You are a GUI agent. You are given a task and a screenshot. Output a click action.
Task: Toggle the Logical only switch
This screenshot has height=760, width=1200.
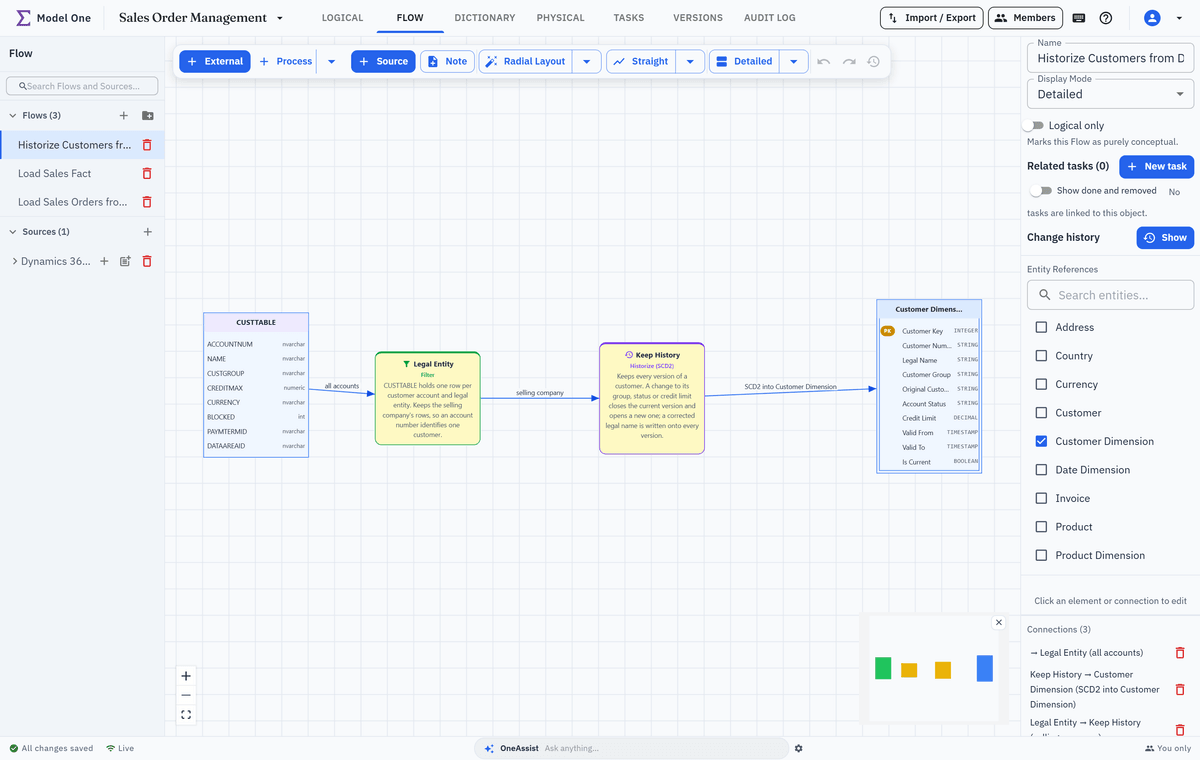point(1033,126)
